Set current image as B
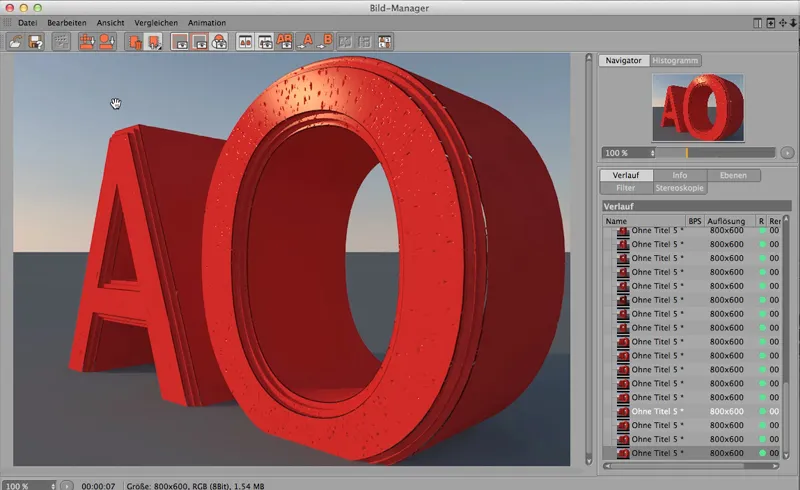The image size is (800, 490). coord(324,42)
